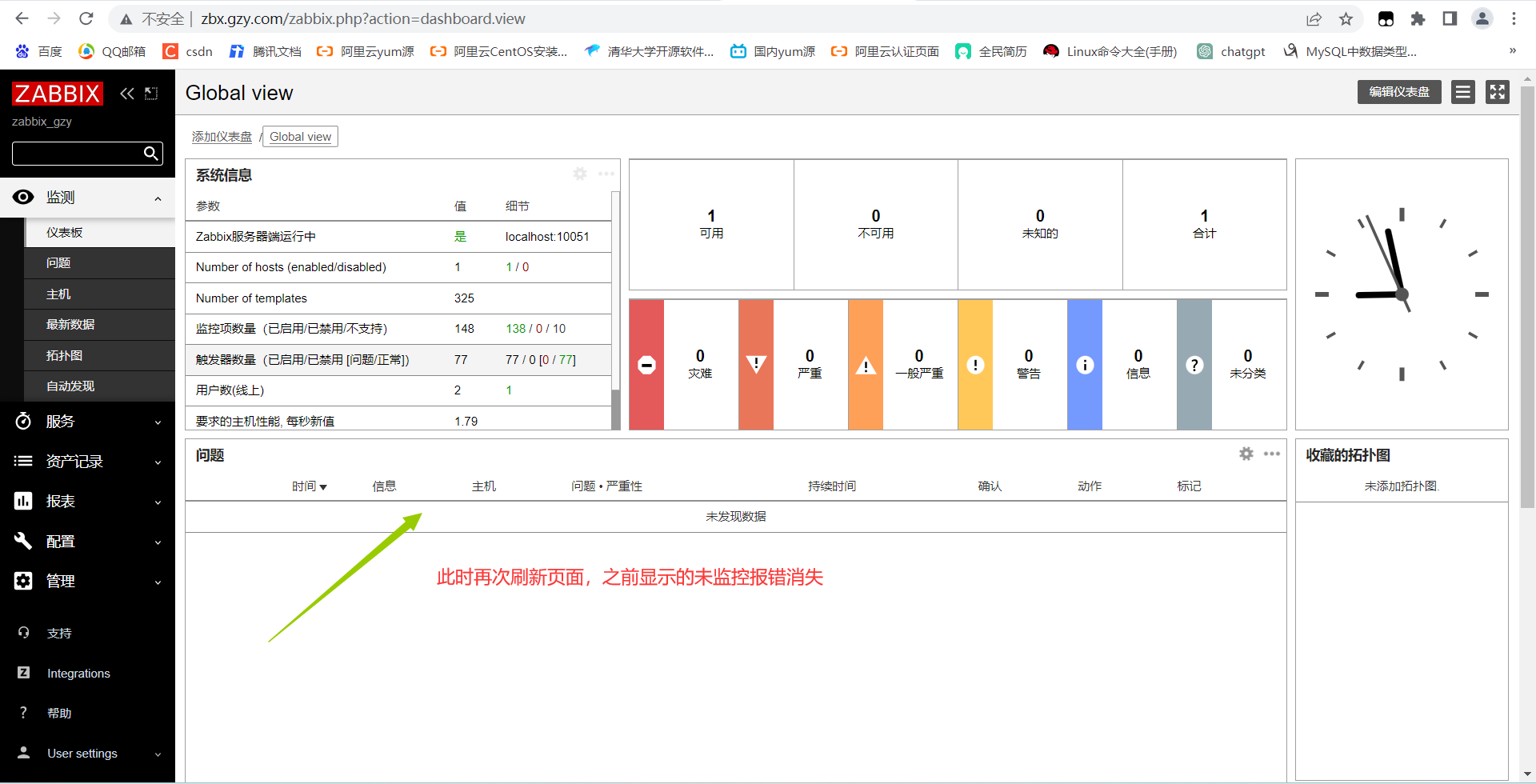
Task: Collapse the sidebar with double-chevron icon
Action: 127,94
